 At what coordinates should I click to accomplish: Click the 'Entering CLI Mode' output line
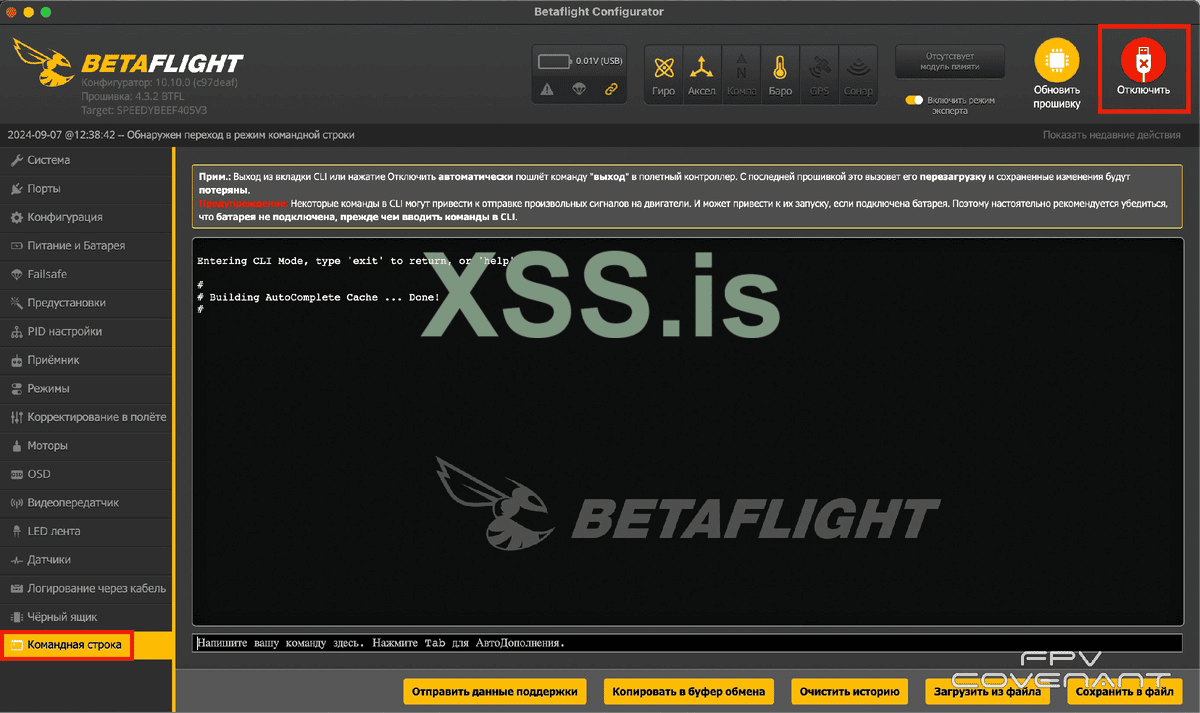tap(356, 261)
